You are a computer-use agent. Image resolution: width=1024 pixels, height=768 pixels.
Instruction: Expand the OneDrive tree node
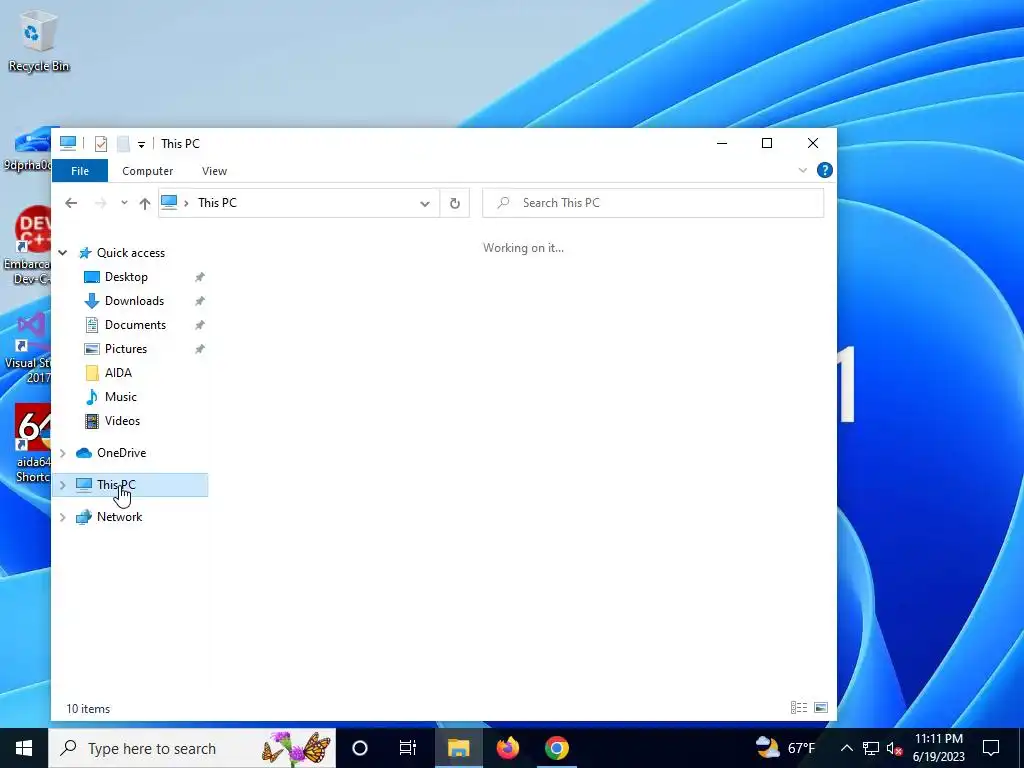pyautogui.click(x=63, y=453)
